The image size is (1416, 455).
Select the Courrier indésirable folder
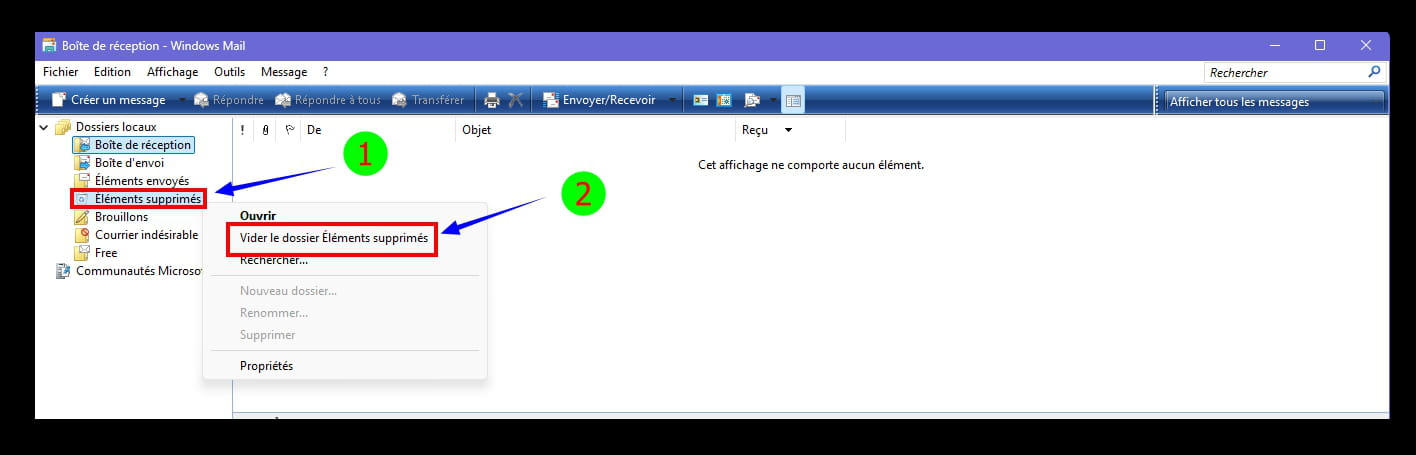pos(146,235)
